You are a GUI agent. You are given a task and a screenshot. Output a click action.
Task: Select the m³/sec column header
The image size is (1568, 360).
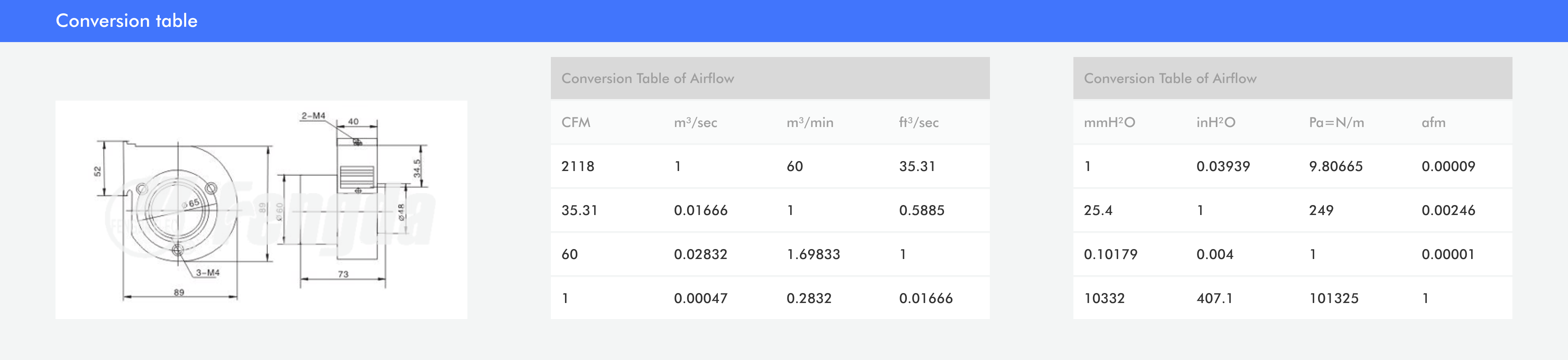click(695, 122)
